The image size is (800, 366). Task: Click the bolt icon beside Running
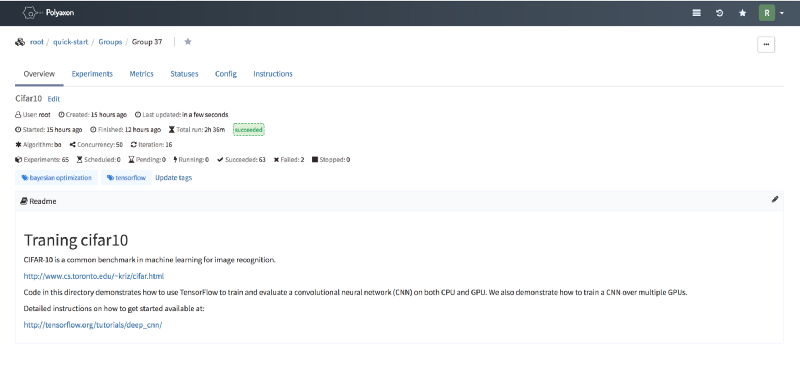coord(176,160)
